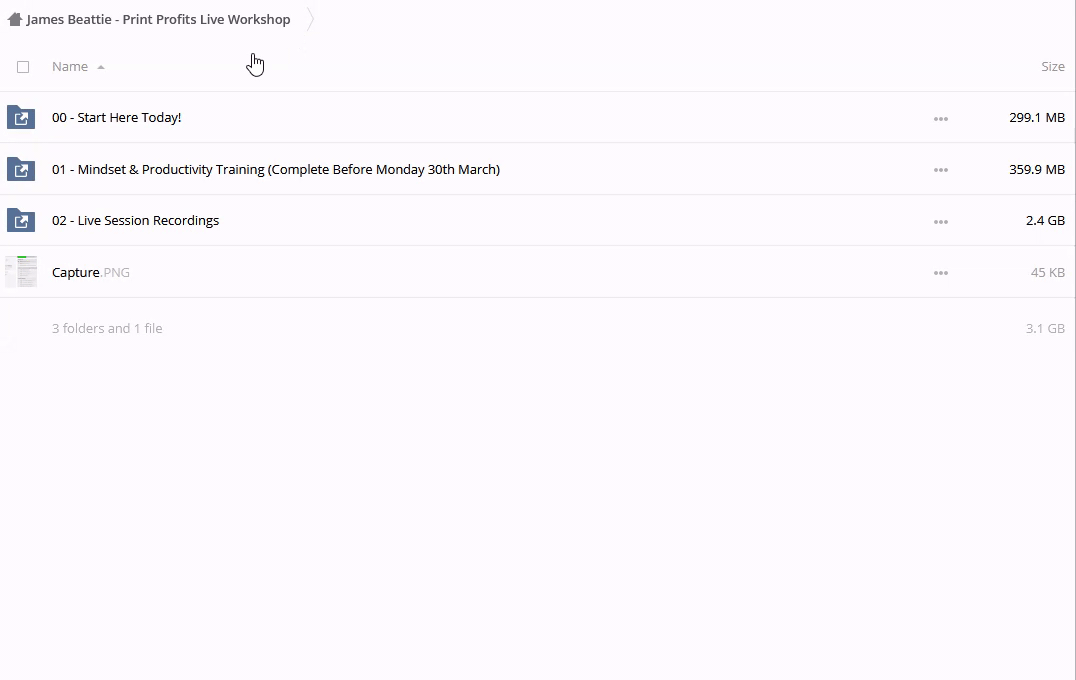Open Capture.PNG thumbnail preview
This screenshot has width=1076, height=680.
(21, 272)
